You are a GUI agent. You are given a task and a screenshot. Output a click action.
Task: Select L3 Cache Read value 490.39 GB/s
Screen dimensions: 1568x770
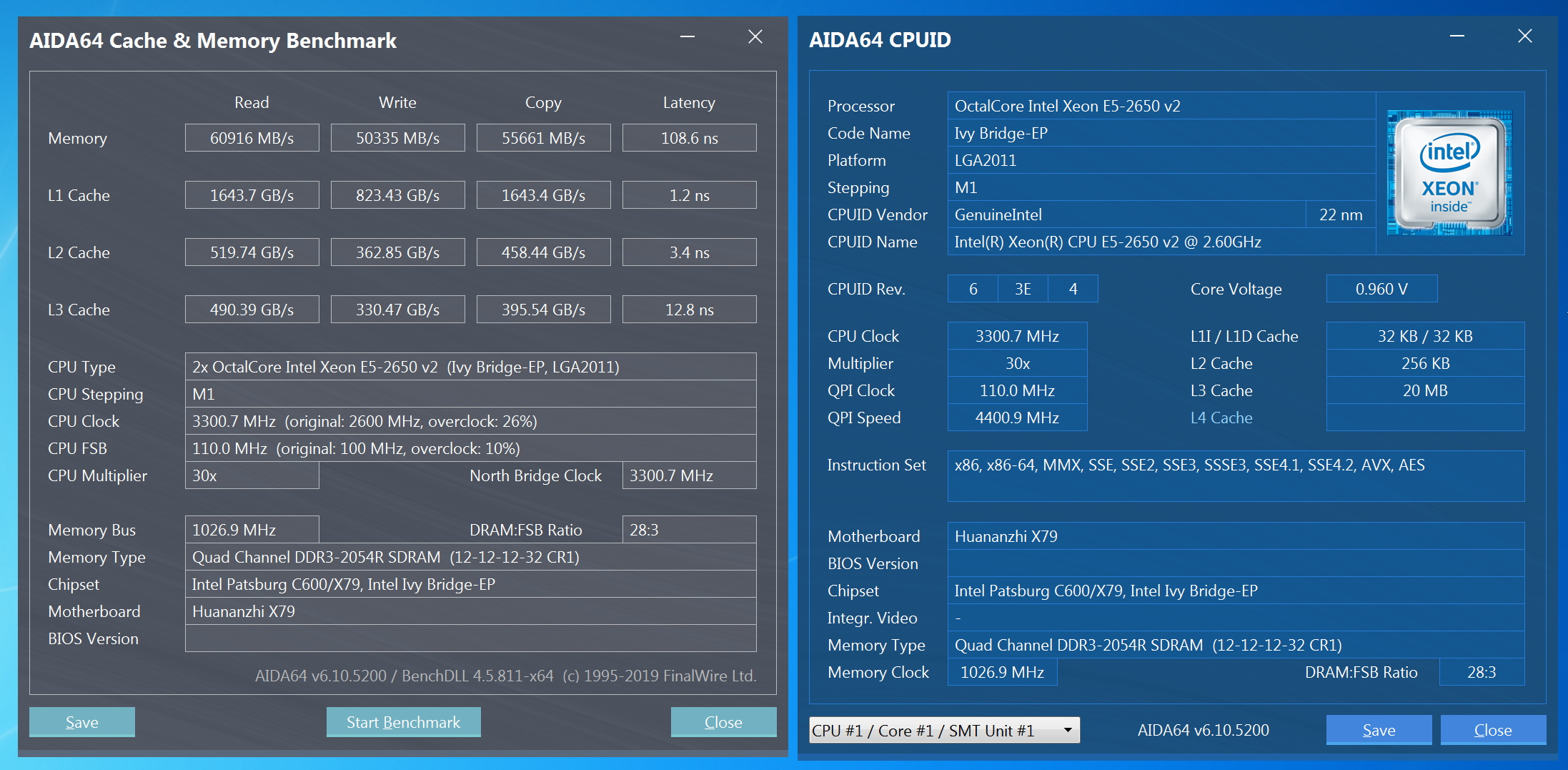point(252,310)
